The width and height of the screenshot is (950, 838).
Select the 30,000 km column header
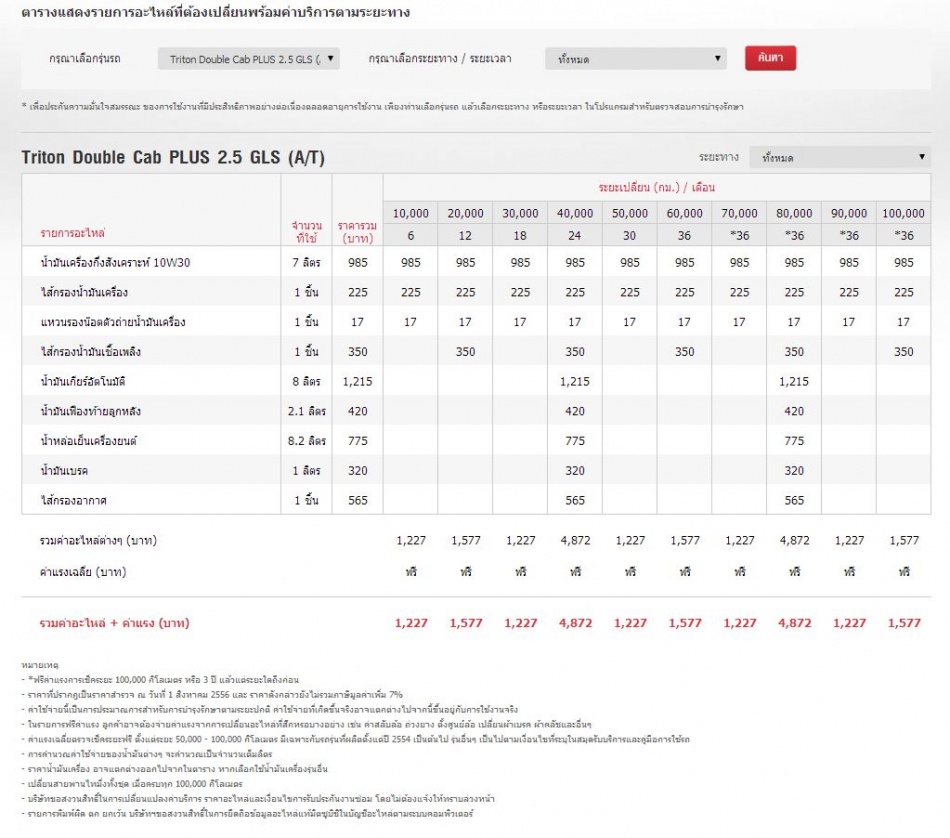click(x=520, y=213)
